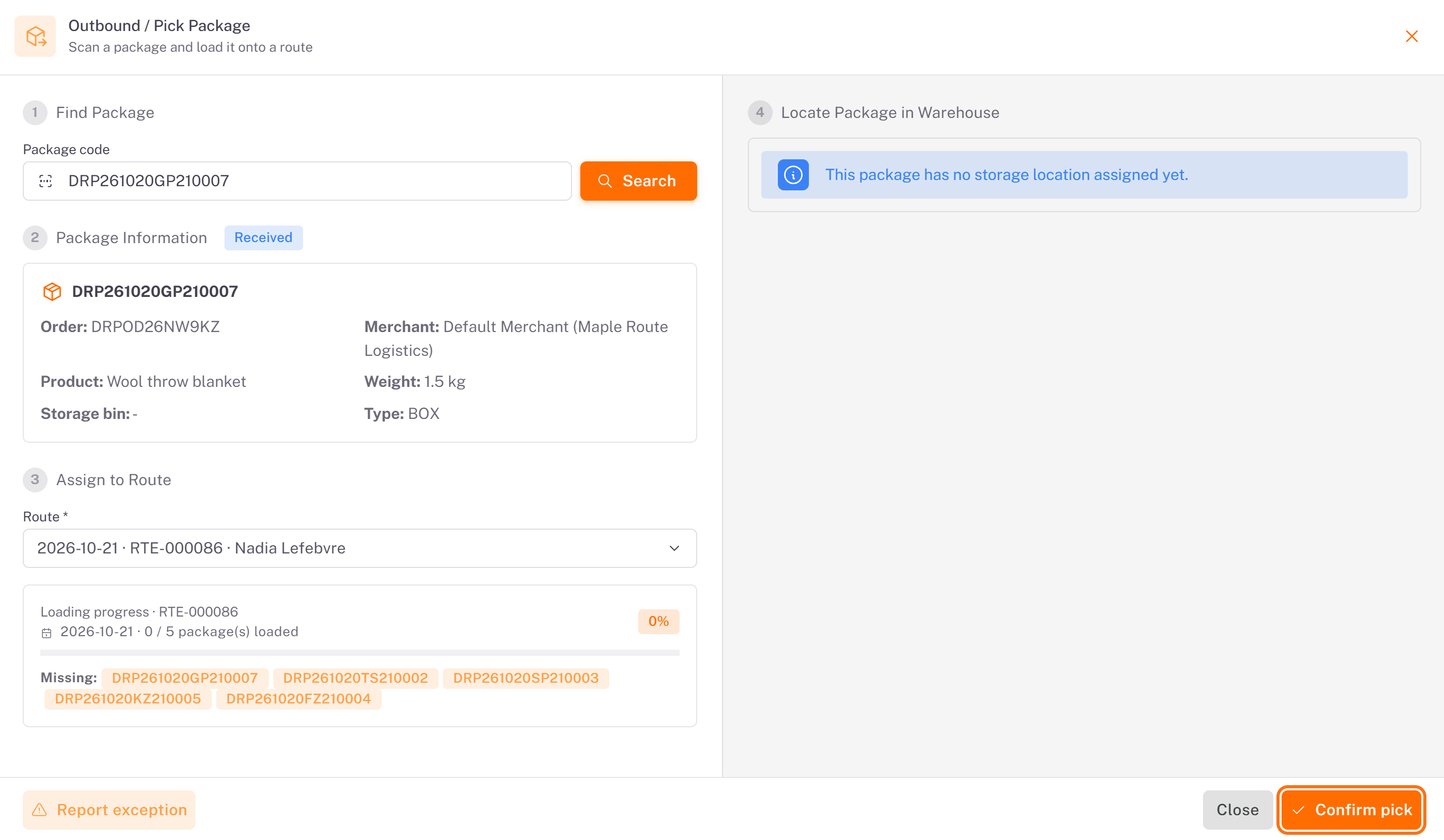Click Report exception button
The width and height of the screenshot is (1444, 840).
click(x=109, y=810)
